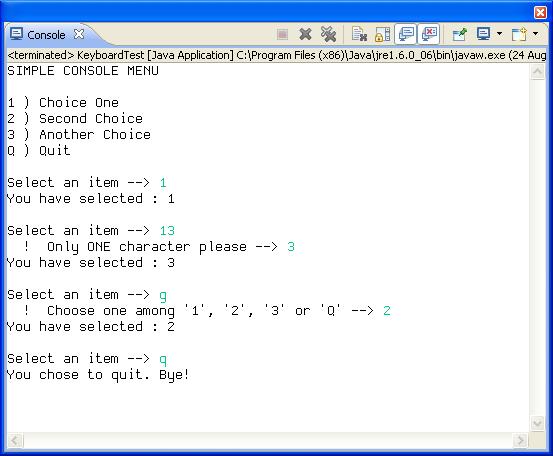
Task: Close the window with the red X button
Action: click(x=541, y=12)
